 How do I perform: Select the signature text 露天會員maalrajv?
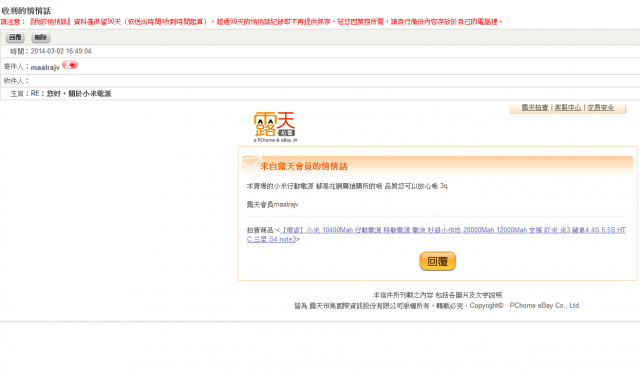point(272,204)
